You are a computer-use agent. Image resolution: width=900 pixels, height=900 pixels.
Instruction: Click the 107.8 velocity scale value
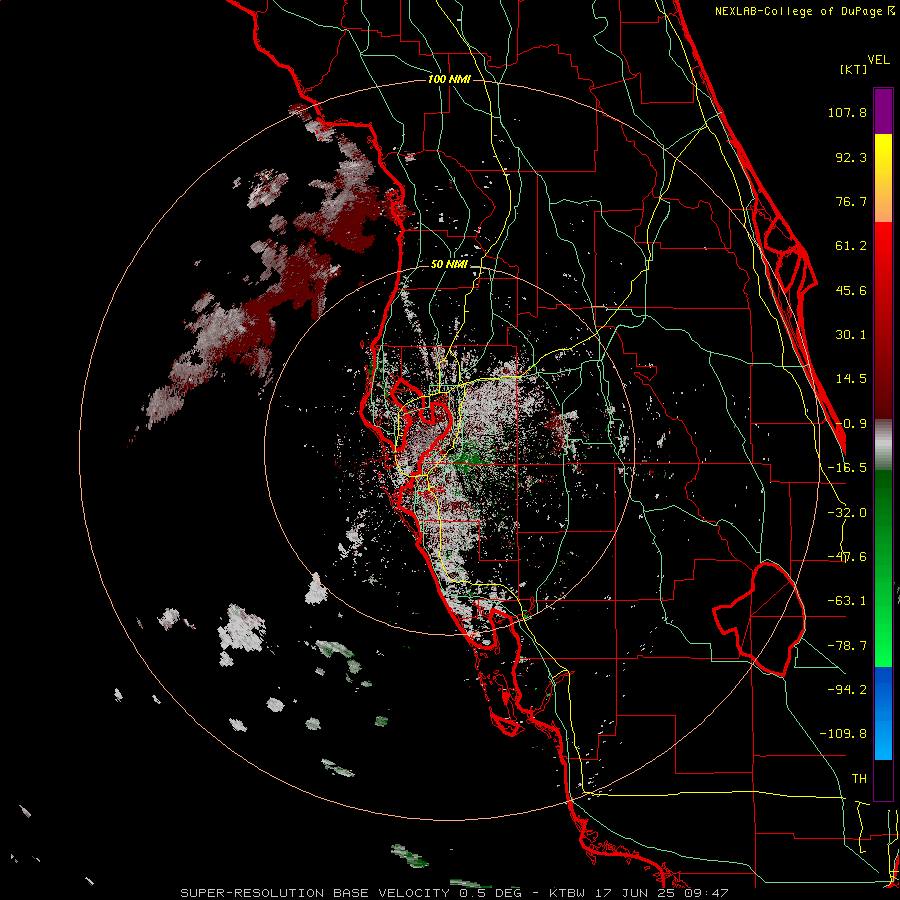click(x=847, y=112)
